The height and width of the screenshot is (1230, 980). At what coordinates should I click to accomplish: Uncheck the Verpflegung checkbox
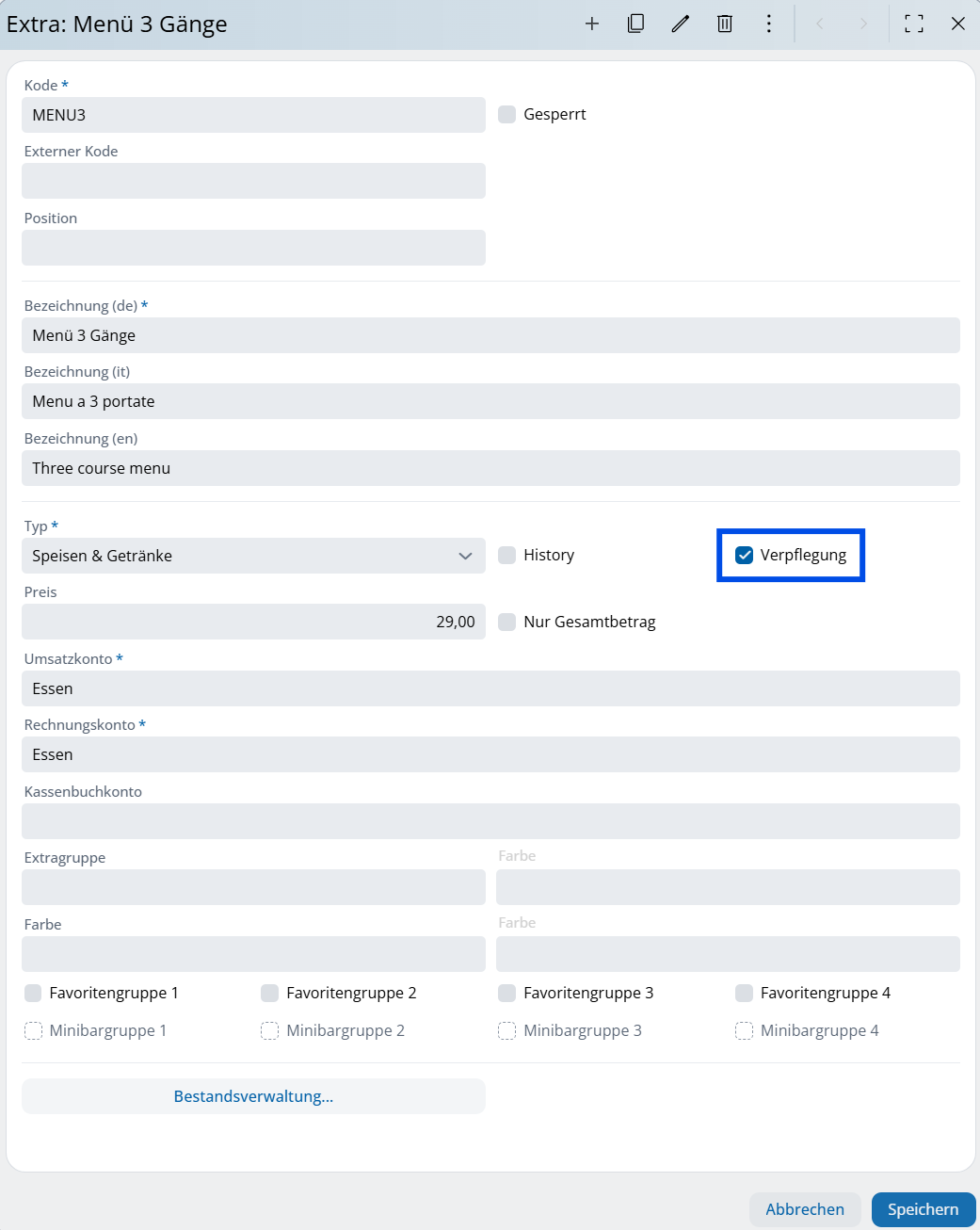pyautogui.click(x=745, y=555)
